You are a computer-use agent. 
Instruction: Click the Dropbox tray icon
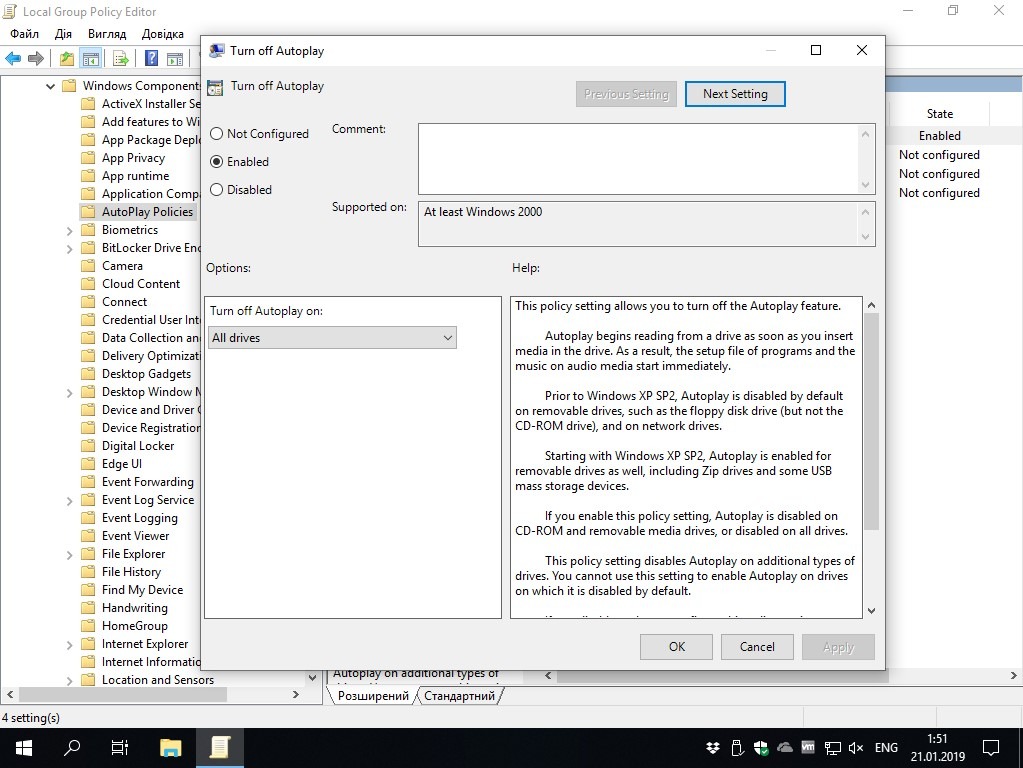(713, 748)
